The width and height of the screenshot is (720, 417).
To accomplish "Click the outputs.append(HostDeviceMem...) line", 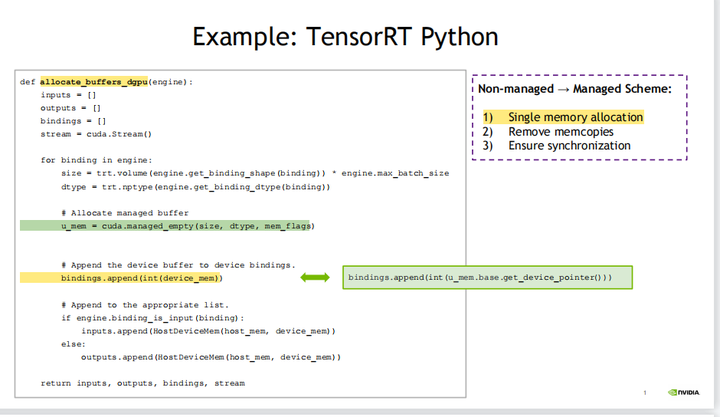I will tap(211, 357).
